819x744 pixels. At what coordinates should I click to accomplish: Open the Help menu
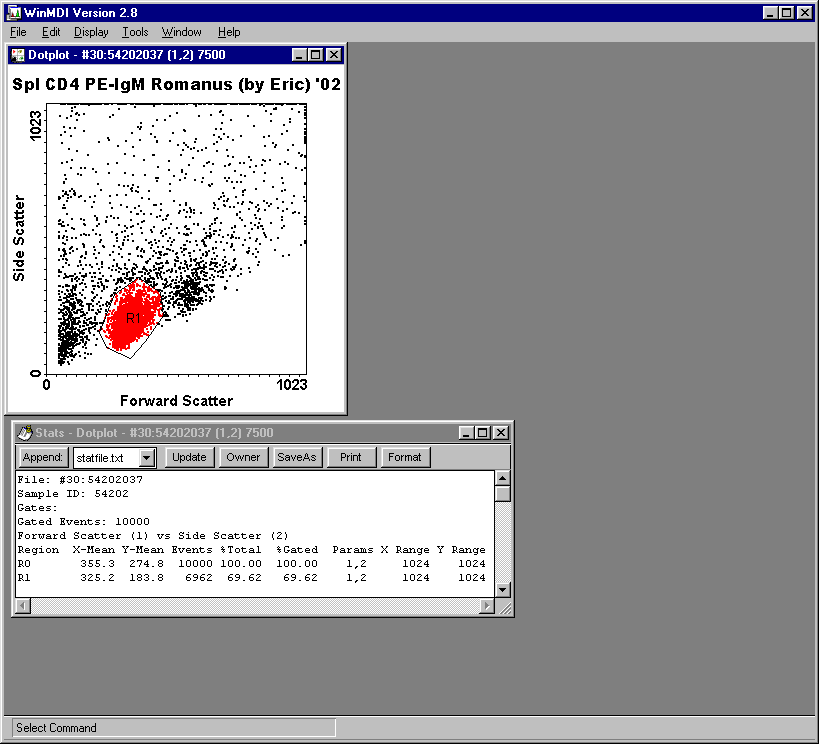[x=229, y=32]
